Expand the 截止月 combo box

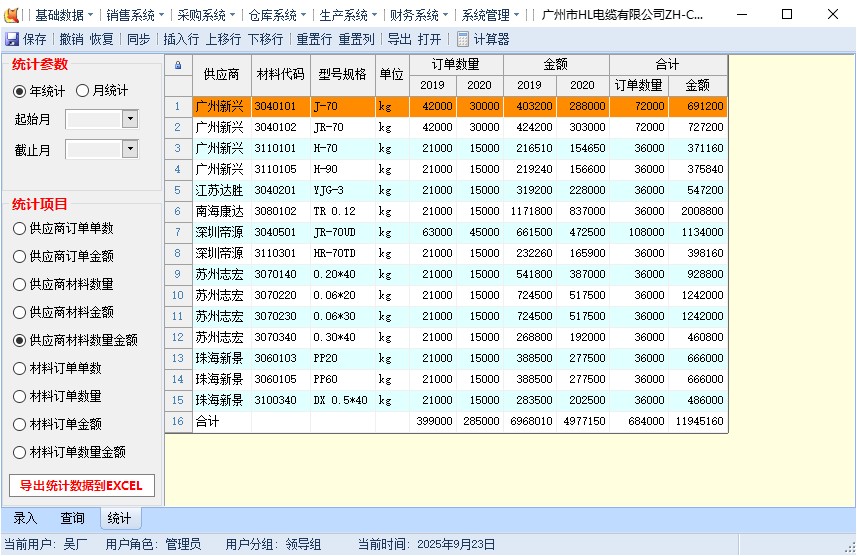pos(130,149)
